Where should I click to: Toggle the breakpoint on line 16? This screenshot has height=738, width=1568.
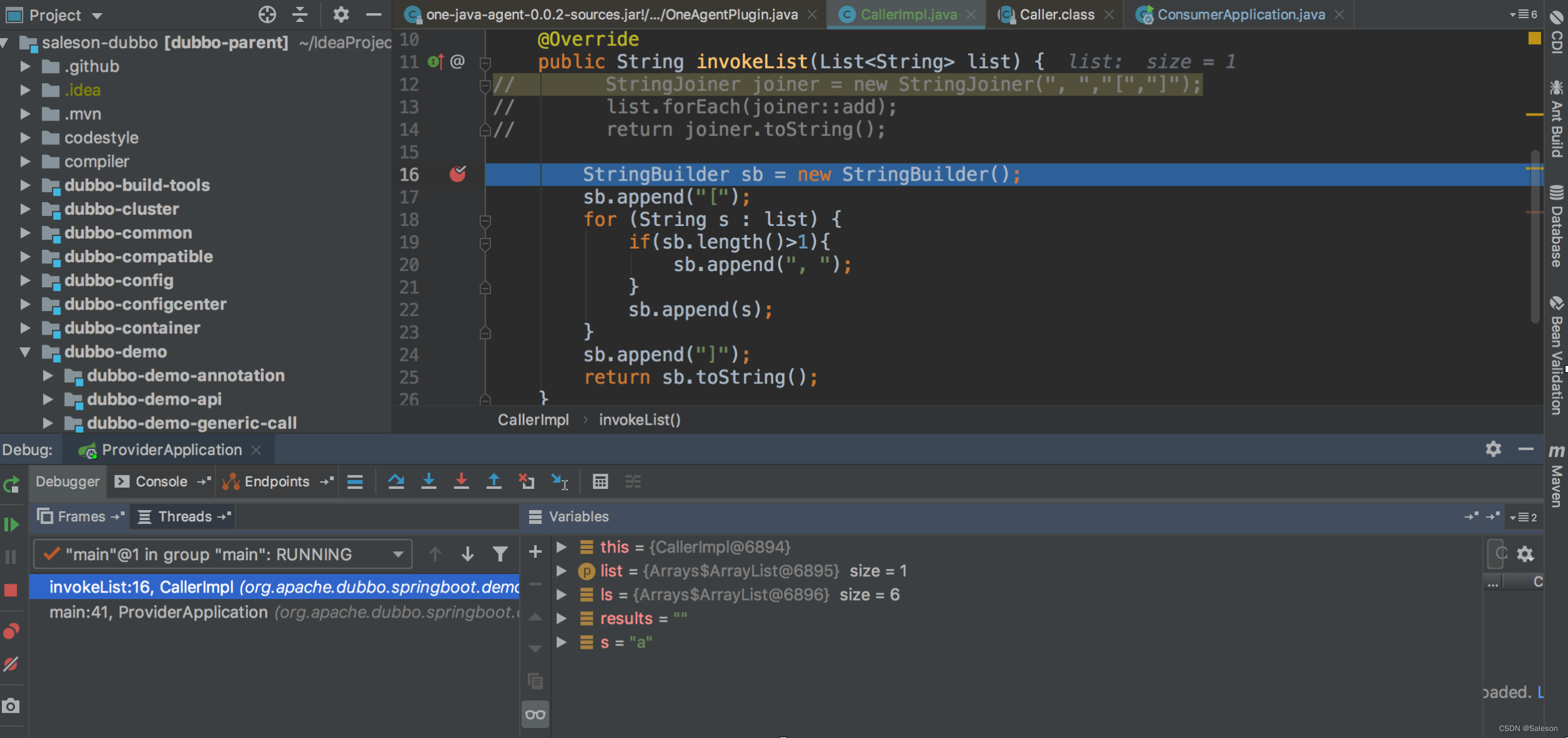coord(458,174)
